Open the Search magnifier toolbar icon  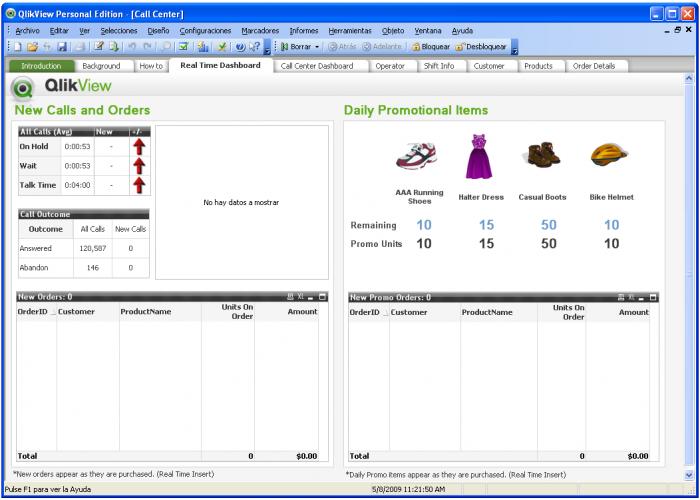tap(166, 47)
